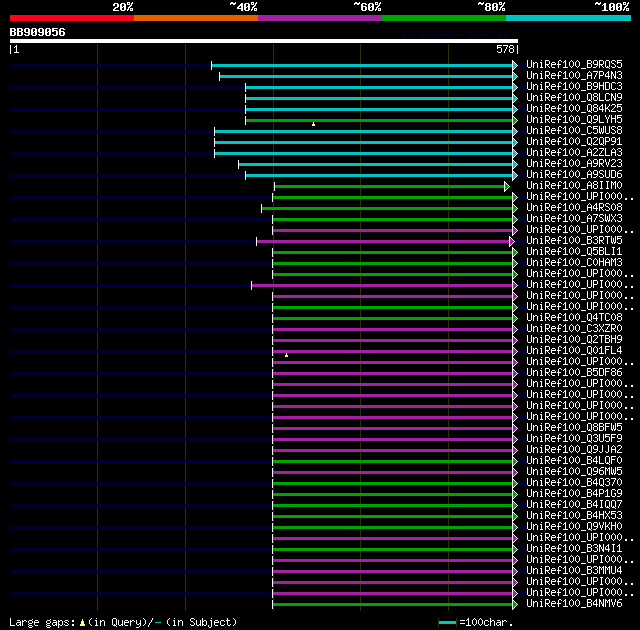This screenshot has width=640, height=630.
Task: Click the yellow gap marker under the UniRef100_Q9LYH5 bar
Action: [x=313, y=124]
